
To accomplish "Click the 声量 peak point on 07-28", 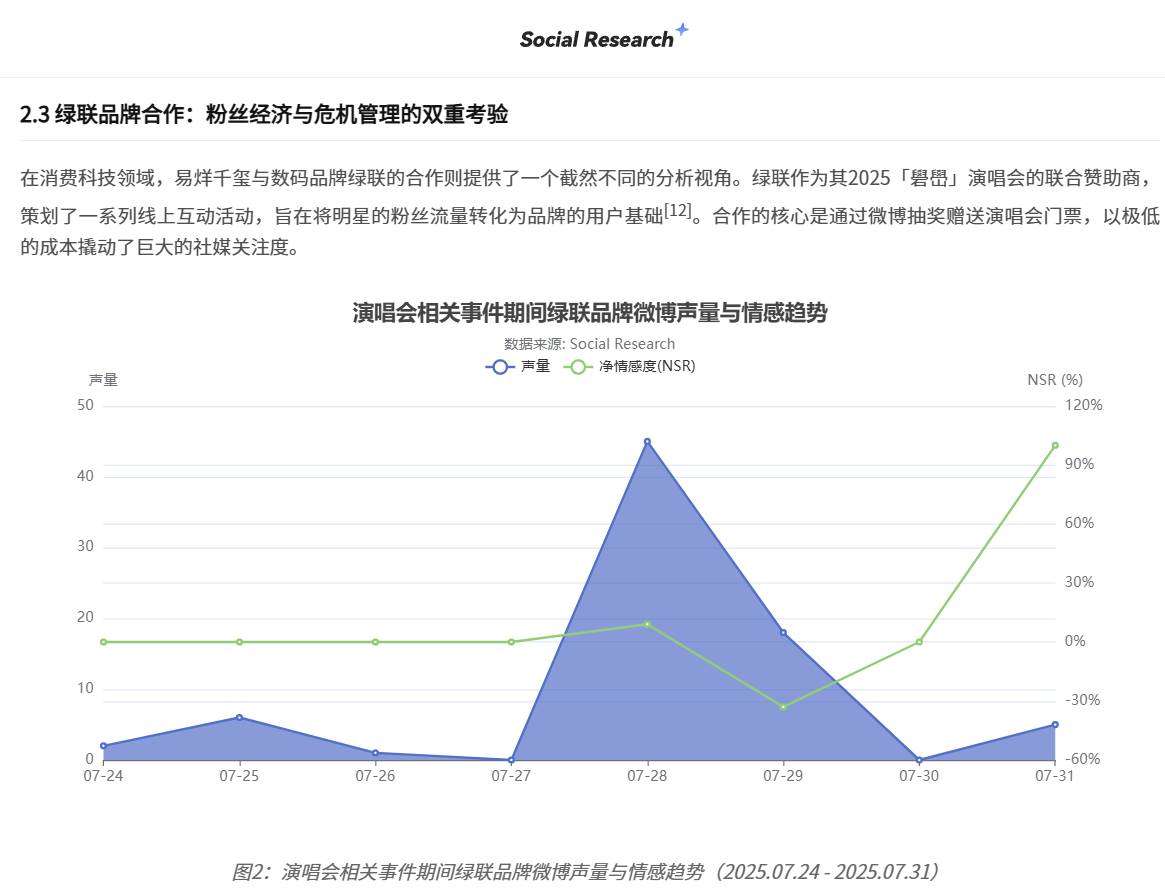I will click(x=647, y=441).
